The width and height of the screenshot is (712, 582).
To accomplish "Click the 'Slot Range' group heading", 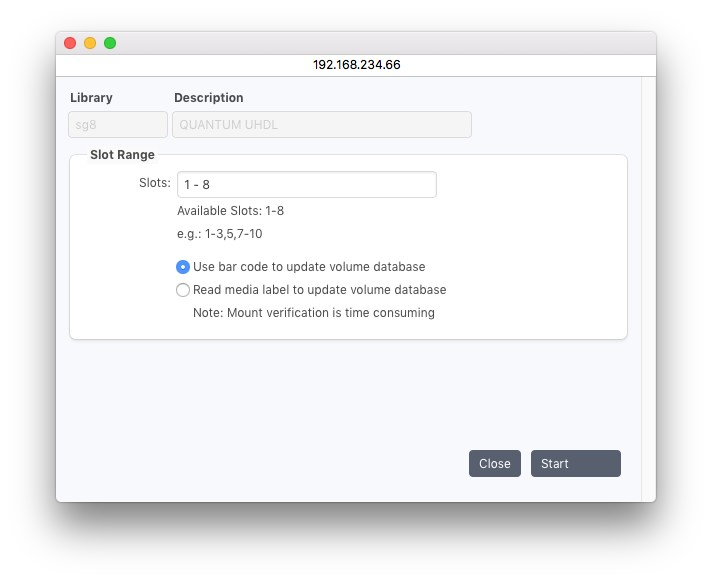I will coord(122,155).
